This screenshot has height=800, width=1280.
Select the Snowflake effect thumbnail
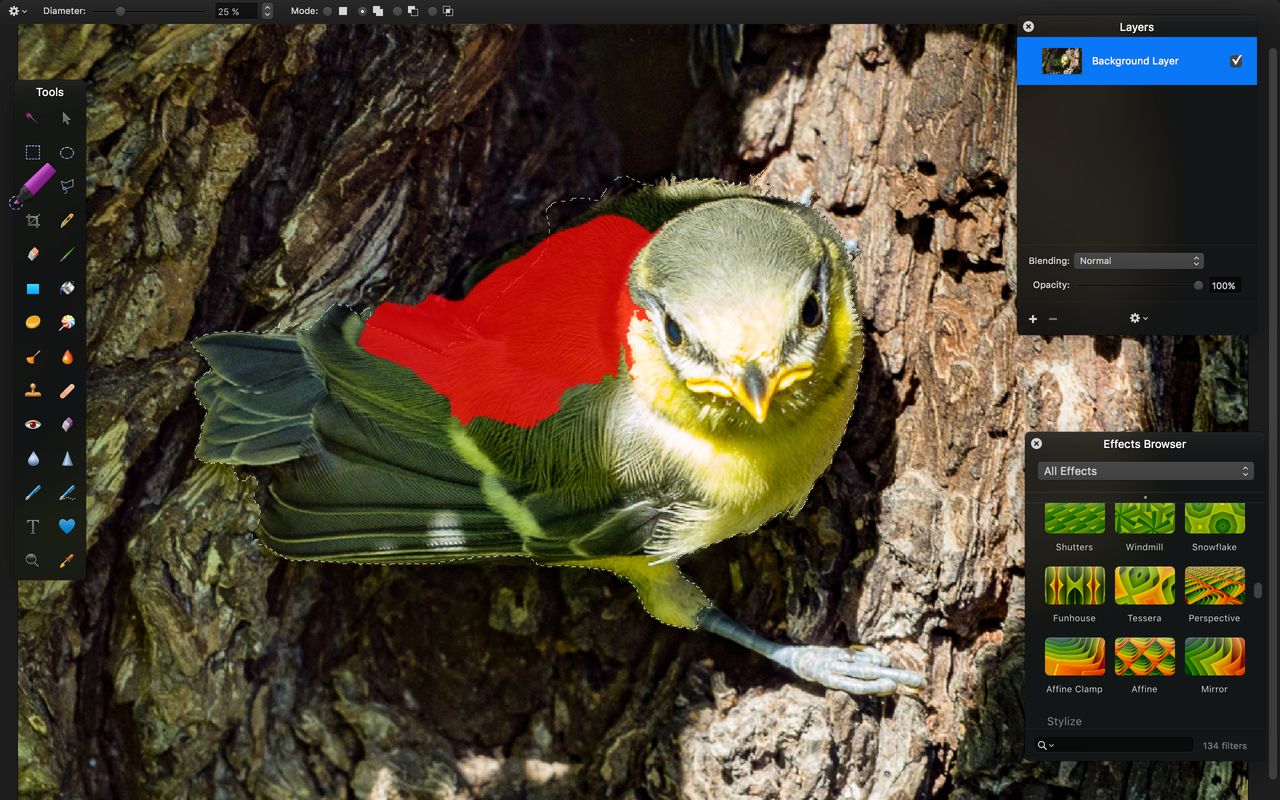click(1214, 518)
